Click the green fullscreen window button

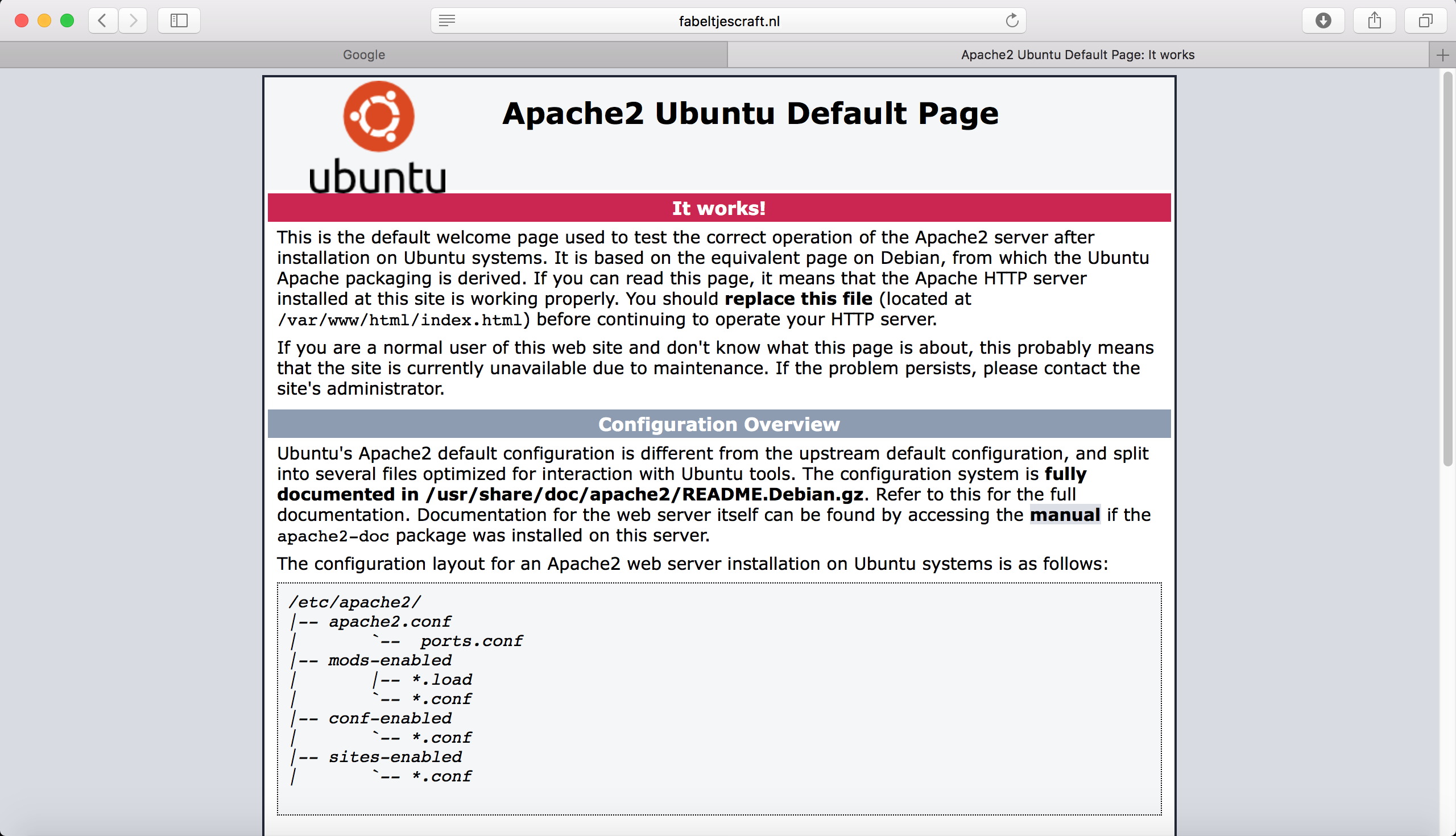coord(67,20)
